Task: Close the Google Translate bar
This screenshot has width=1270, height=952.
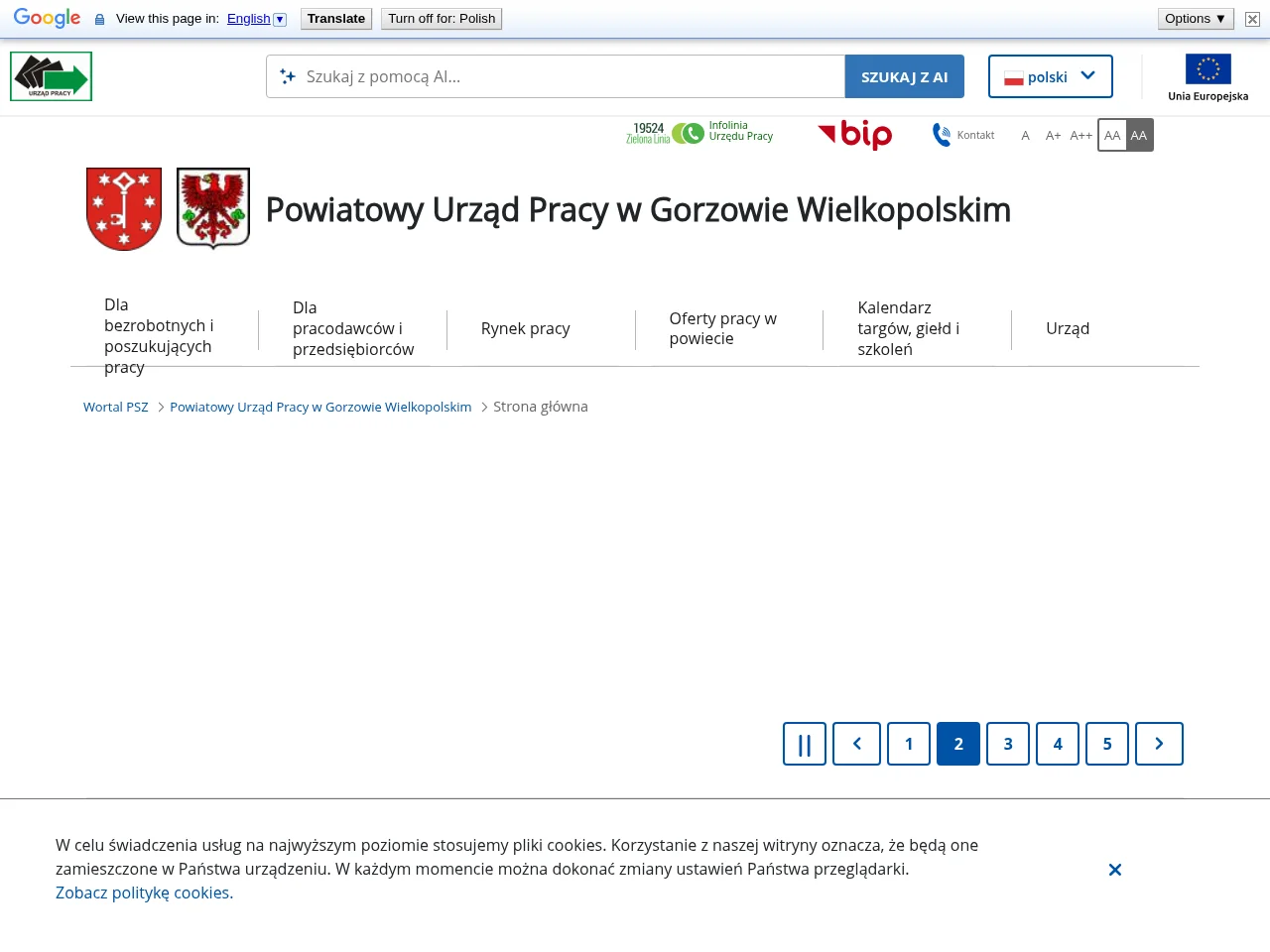Action: click(x=1252, y=19)
